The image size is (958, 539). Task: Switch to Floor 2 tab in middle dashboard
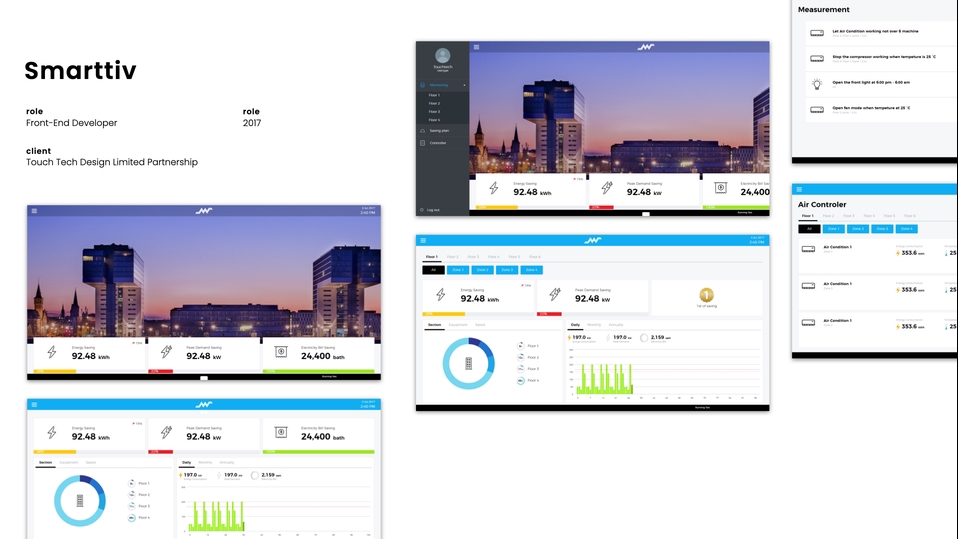452,257
